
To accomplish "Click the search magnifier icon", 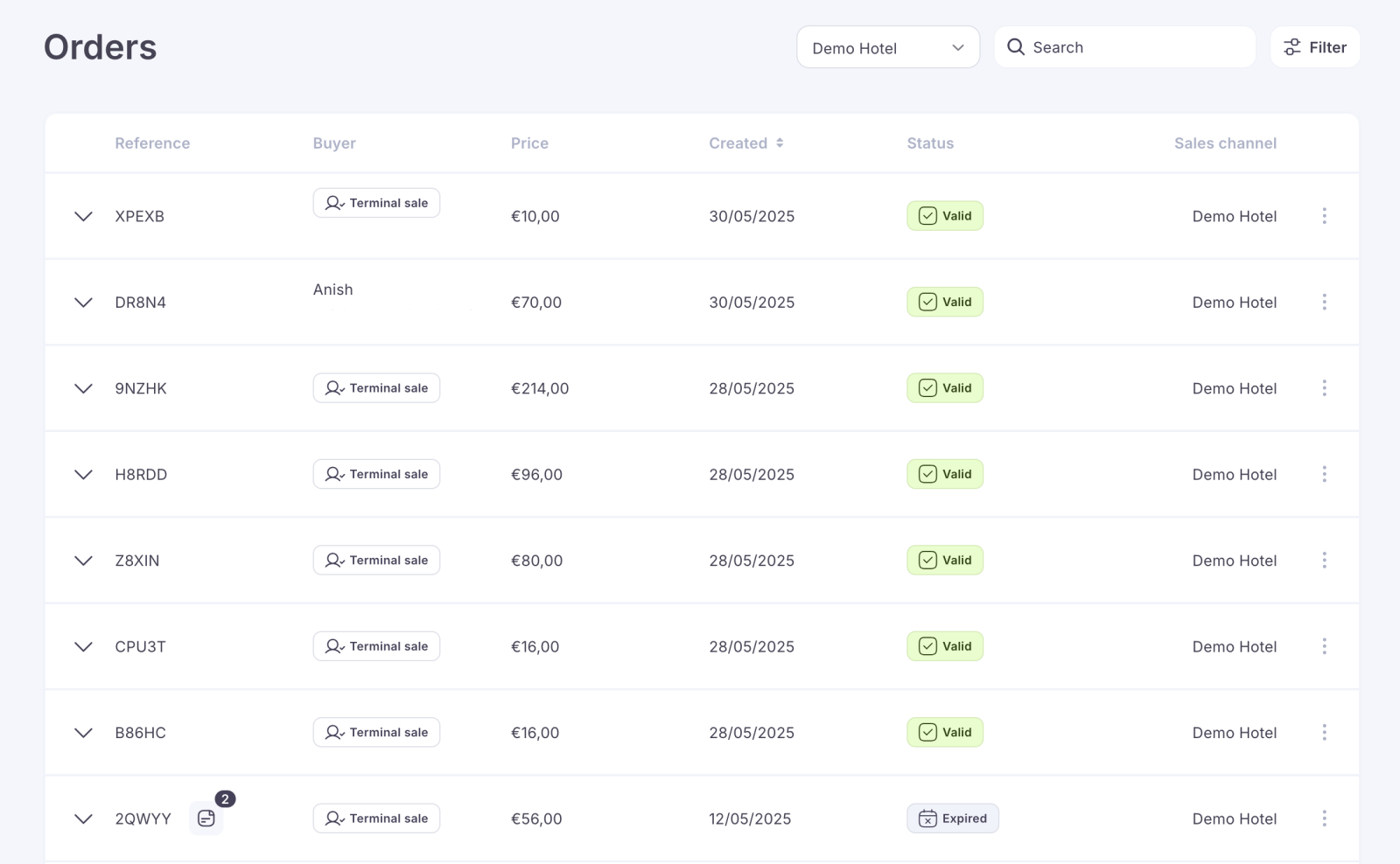I will click(x=1015, y=47).
